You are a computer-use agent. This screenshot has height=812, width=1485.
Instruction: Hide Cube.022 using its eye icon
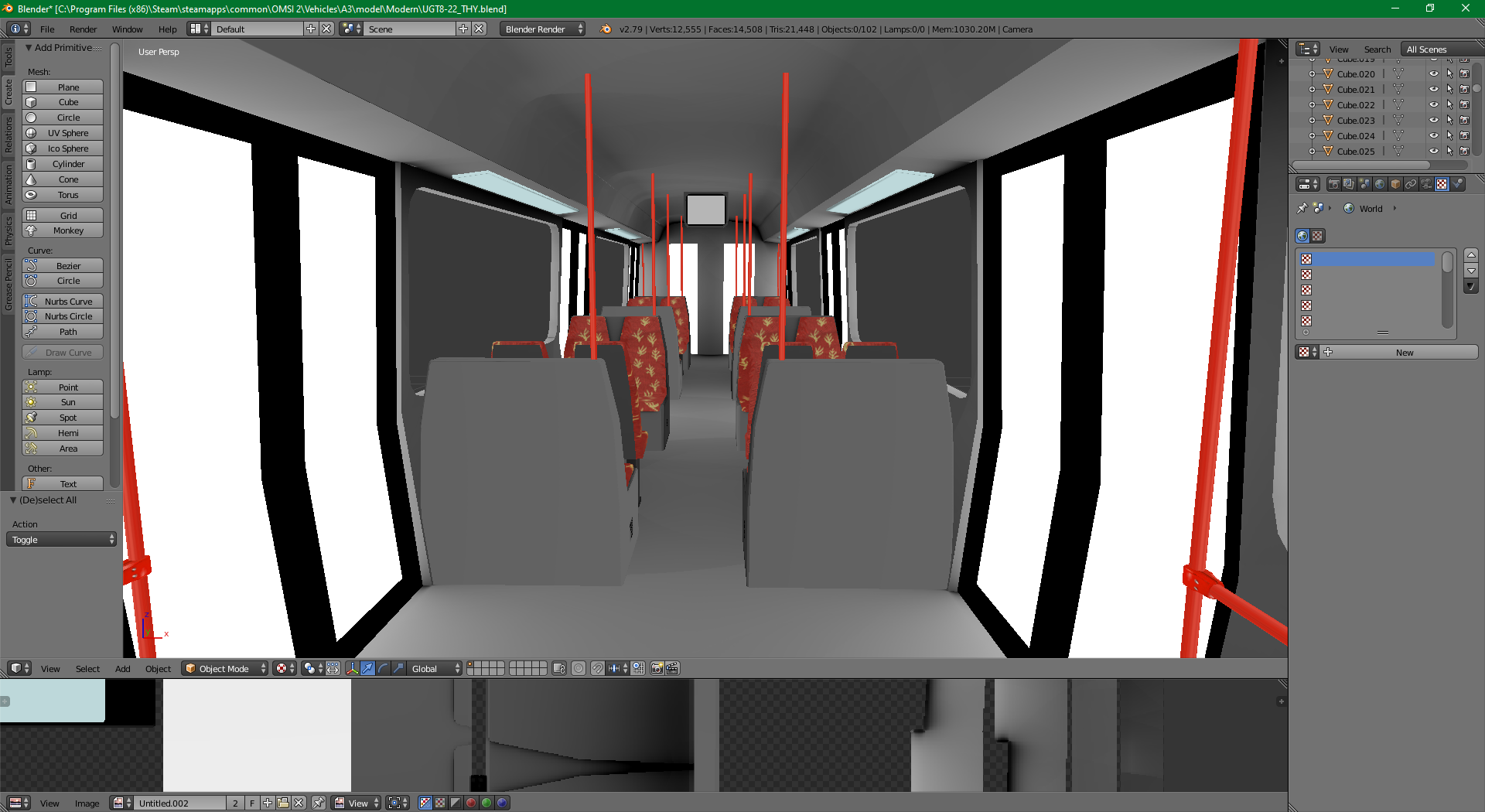click(1433, 105)
